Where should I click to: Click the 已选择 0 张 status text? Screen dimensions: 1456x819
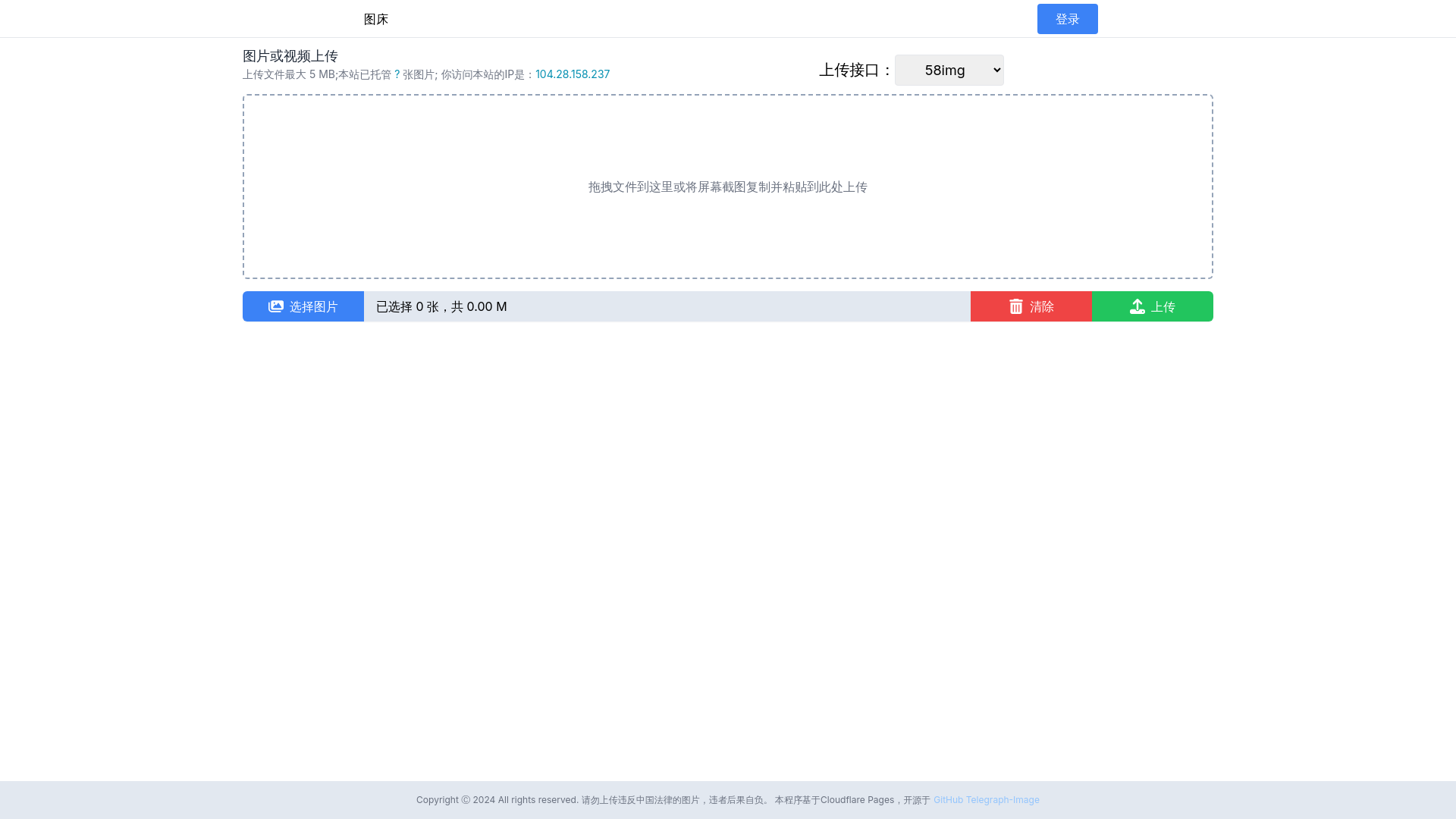pyautogui.click(x=441, y=306)
